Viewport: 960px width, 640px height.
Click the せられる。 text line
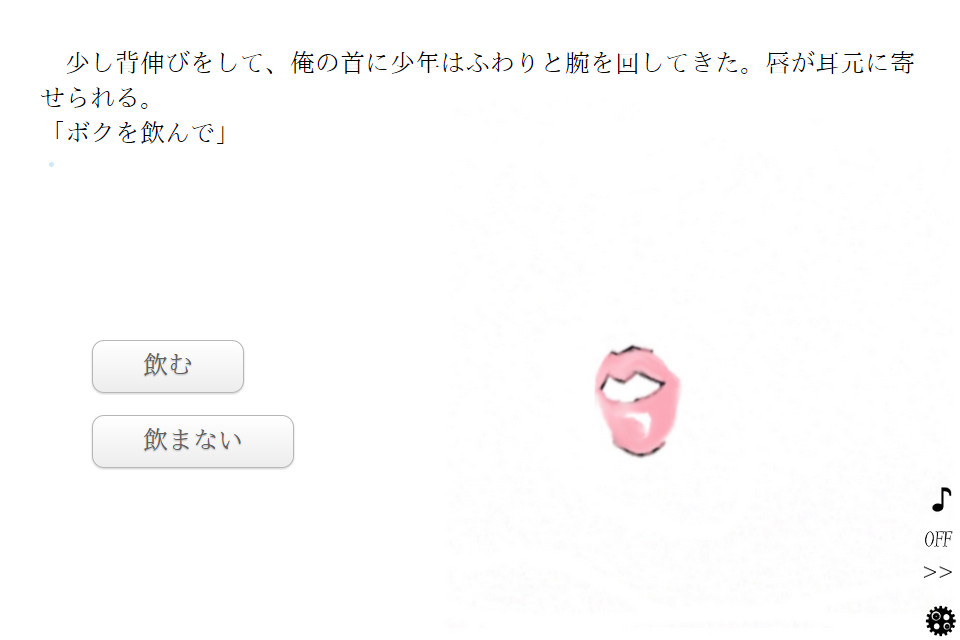(x=96, y=97)
